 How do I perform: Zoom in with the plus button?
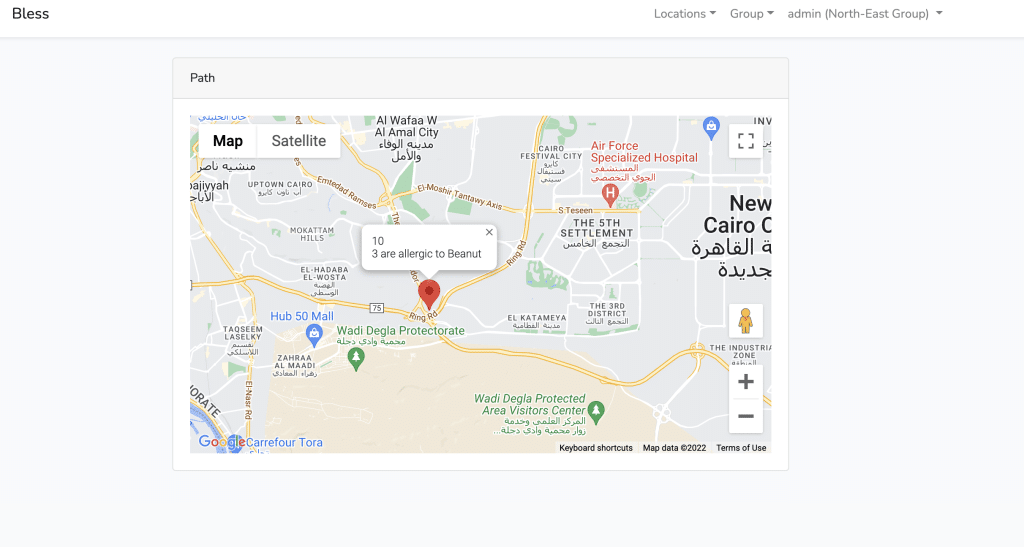(746, 382)
